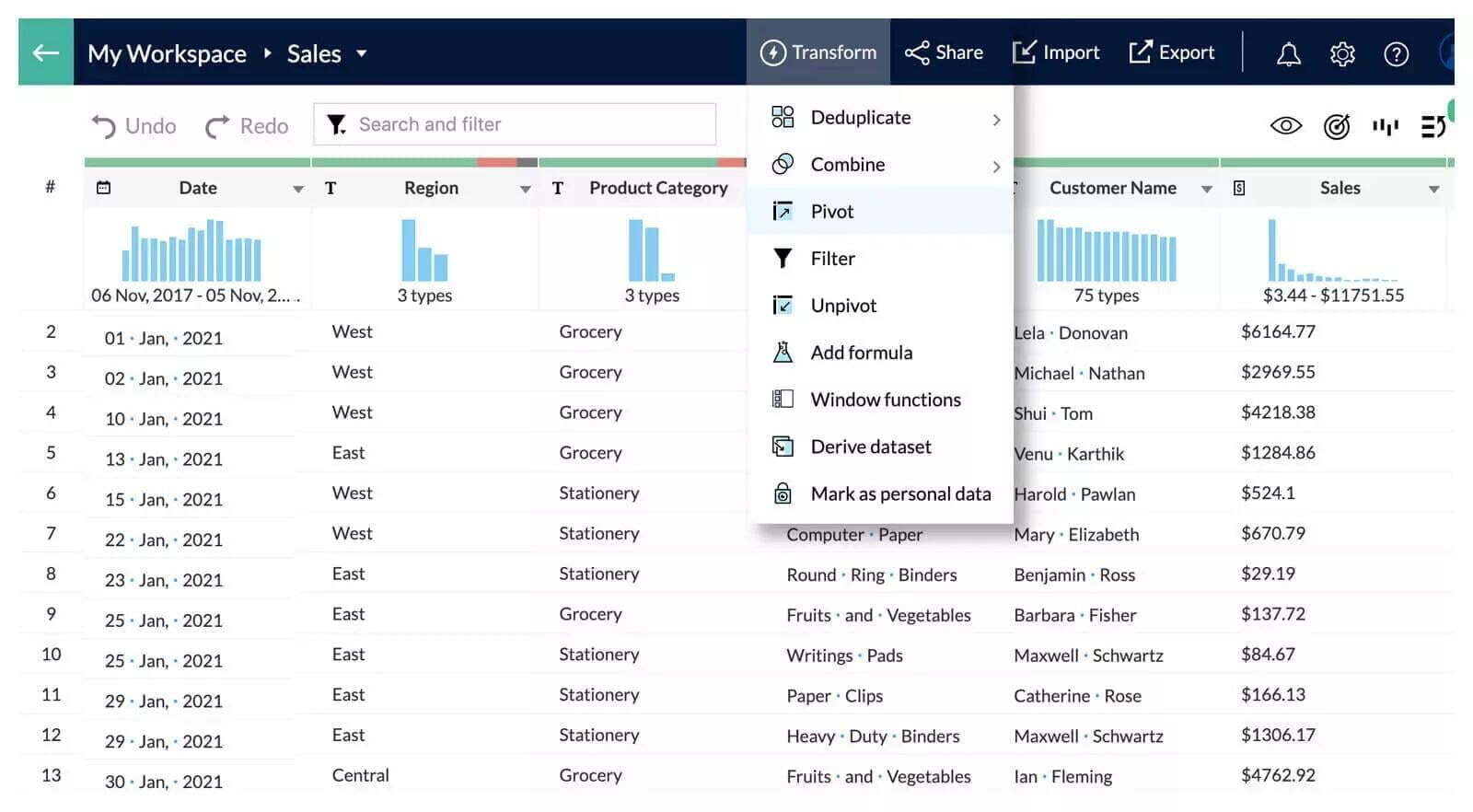Choose Derive dataset option
This screenshot has width=1473, height=812.
(x=881, y=447)
